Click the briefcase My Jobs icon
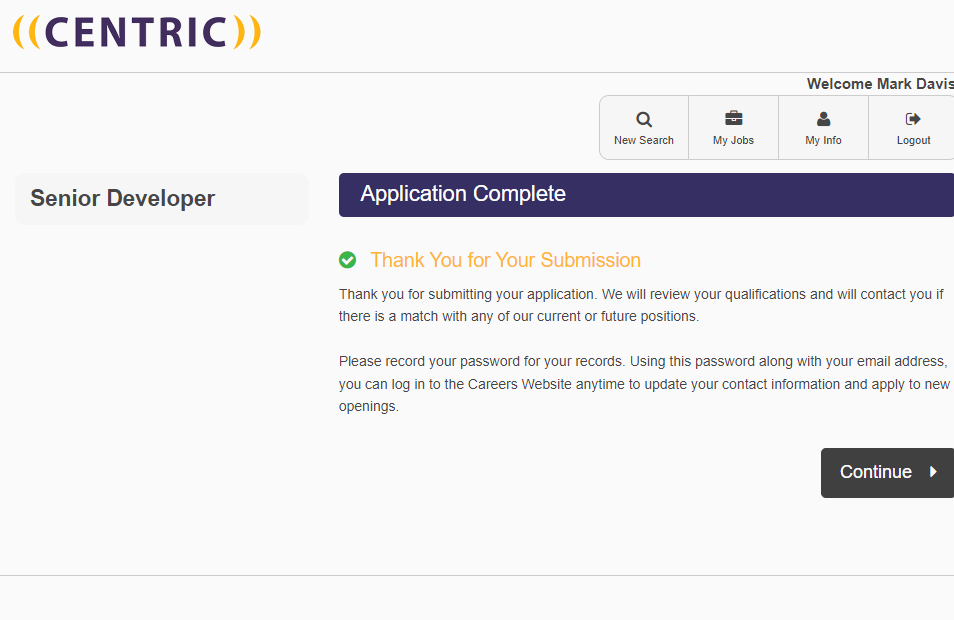This screenshot has width=954, height=620. pyautogui.click(x=733, y=119)
